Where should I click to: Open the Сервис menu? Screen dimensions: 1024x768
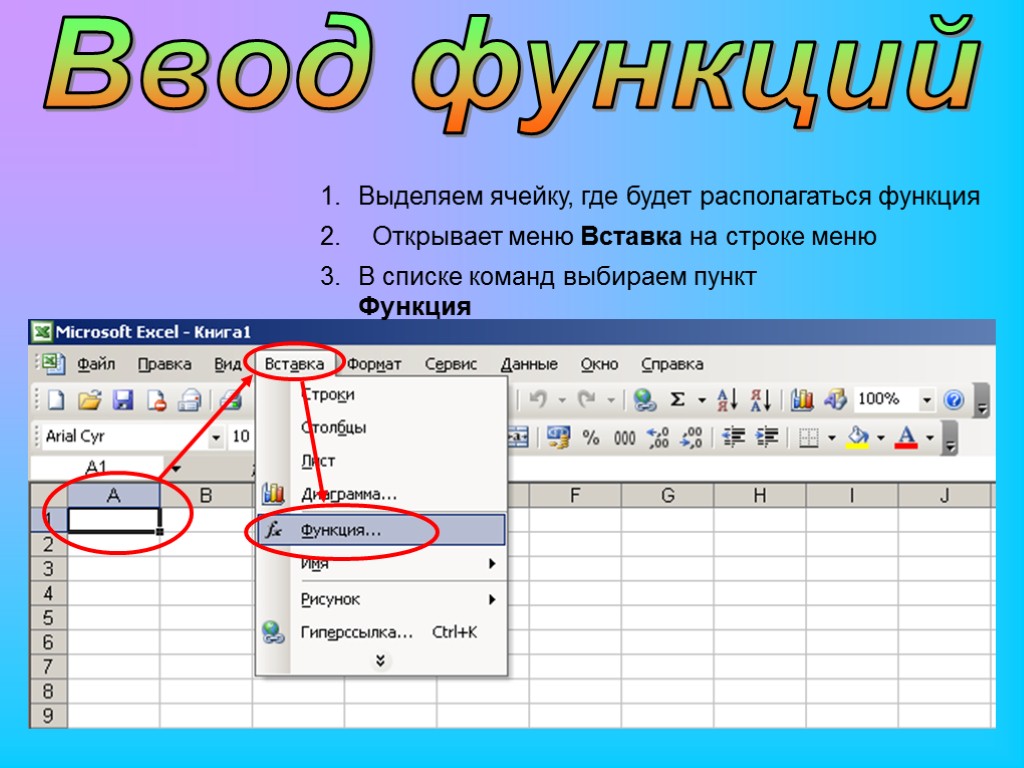[x=451, y=364]
